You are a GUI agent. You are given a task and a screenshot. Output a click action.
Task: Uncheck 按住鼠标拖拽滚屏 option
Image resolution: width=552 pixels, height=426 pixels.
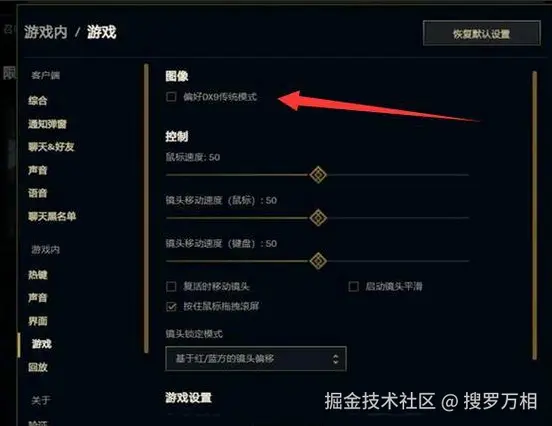click(171, 306)
